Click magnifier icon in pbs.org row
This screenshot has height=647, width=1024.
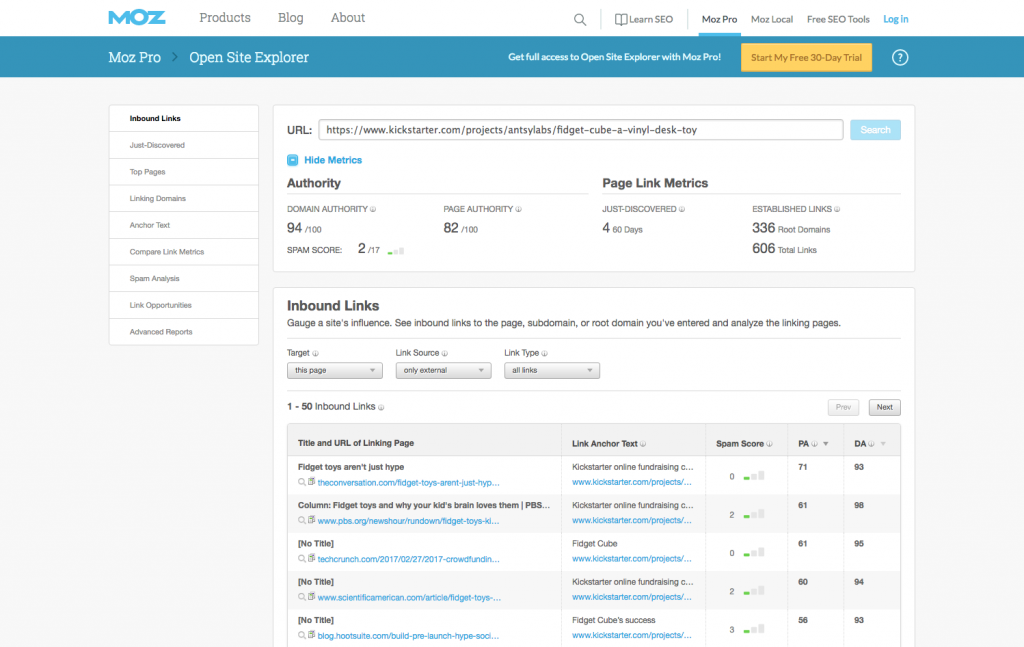[302, 520]
